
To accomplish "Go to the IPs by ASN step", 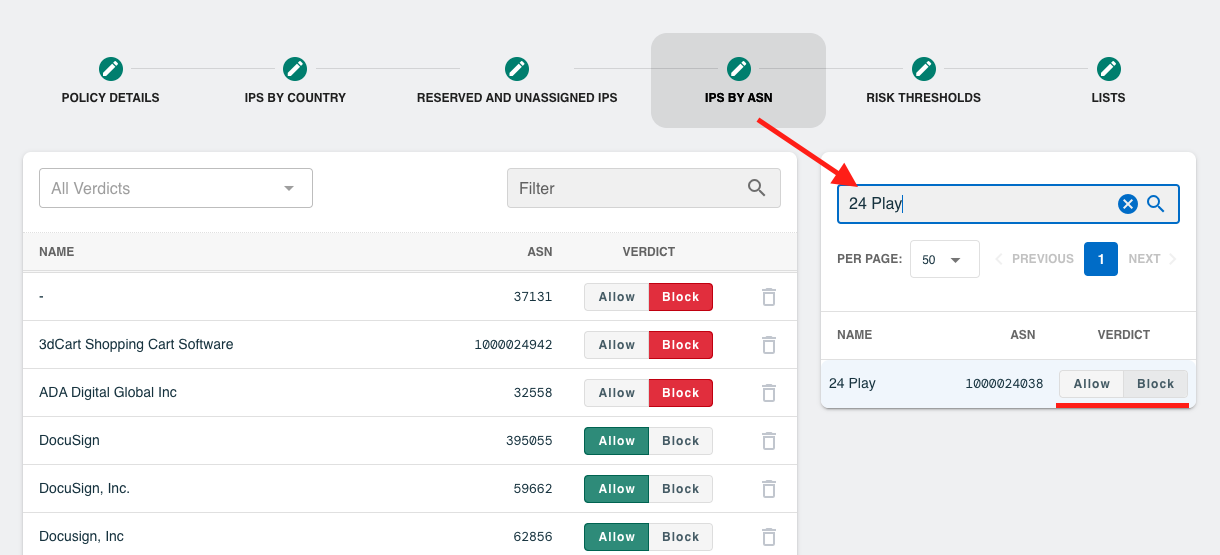I will pos(738,81).
